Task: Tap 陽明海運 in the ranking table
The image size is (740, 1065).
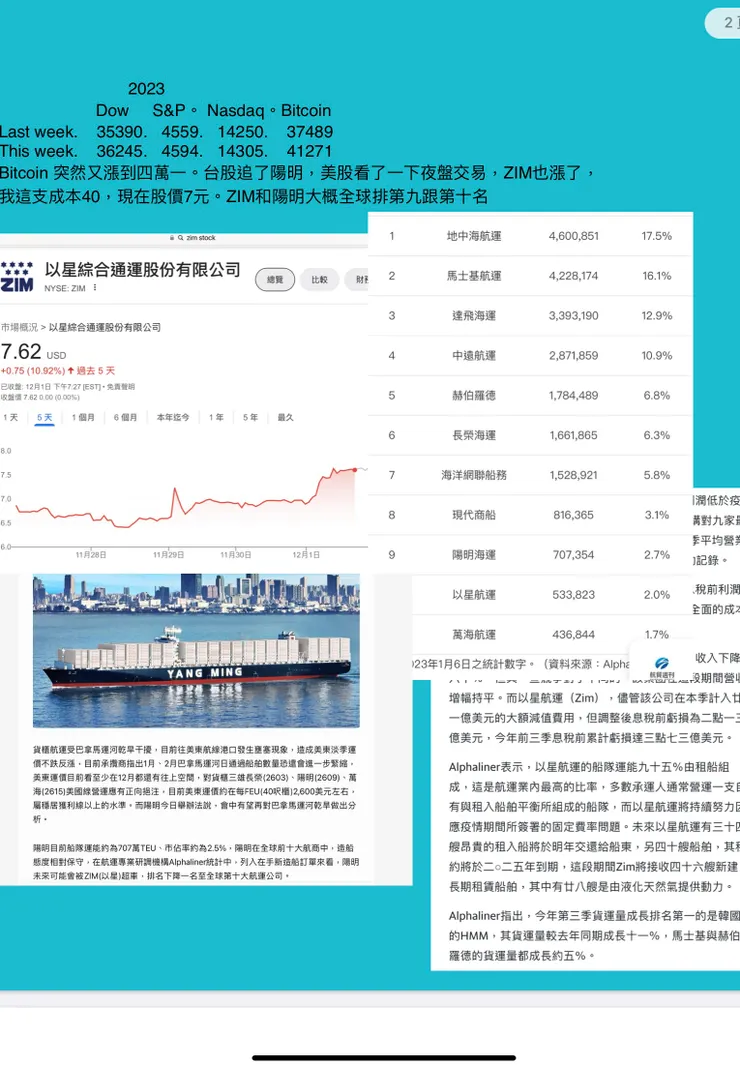Action: pos(474,555)
